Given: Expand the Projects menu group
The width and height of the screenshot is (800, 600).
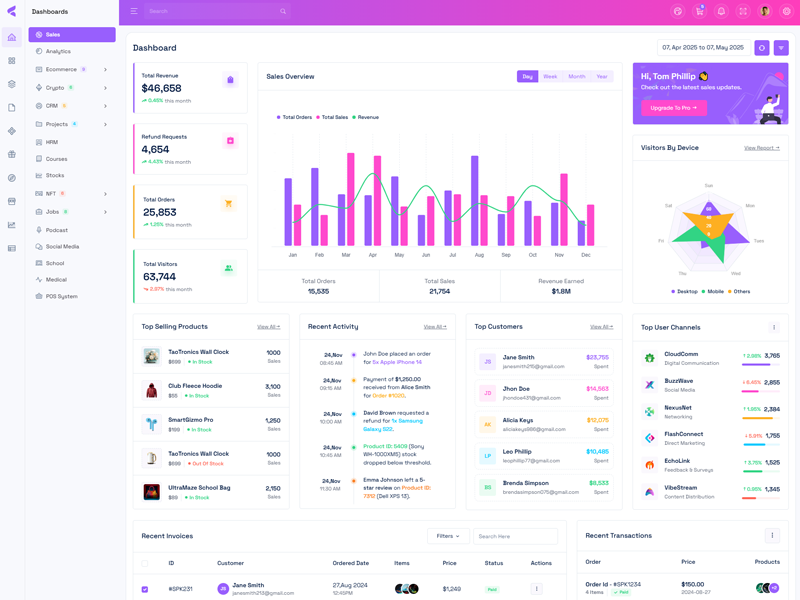Looking at the screenshot, I should click(x=105, y=124).
